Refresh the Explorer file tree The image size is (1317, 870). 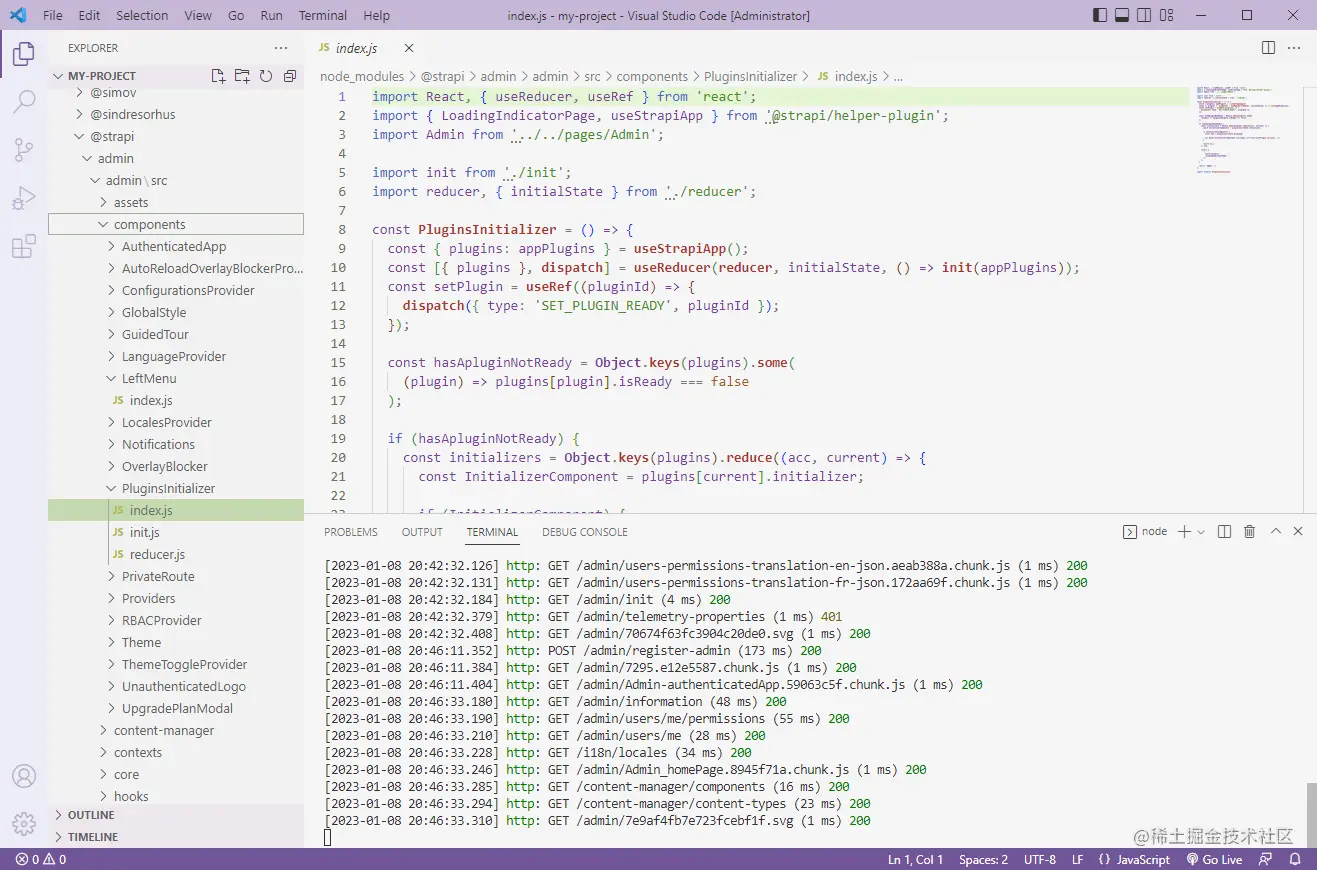coord(266,76)
